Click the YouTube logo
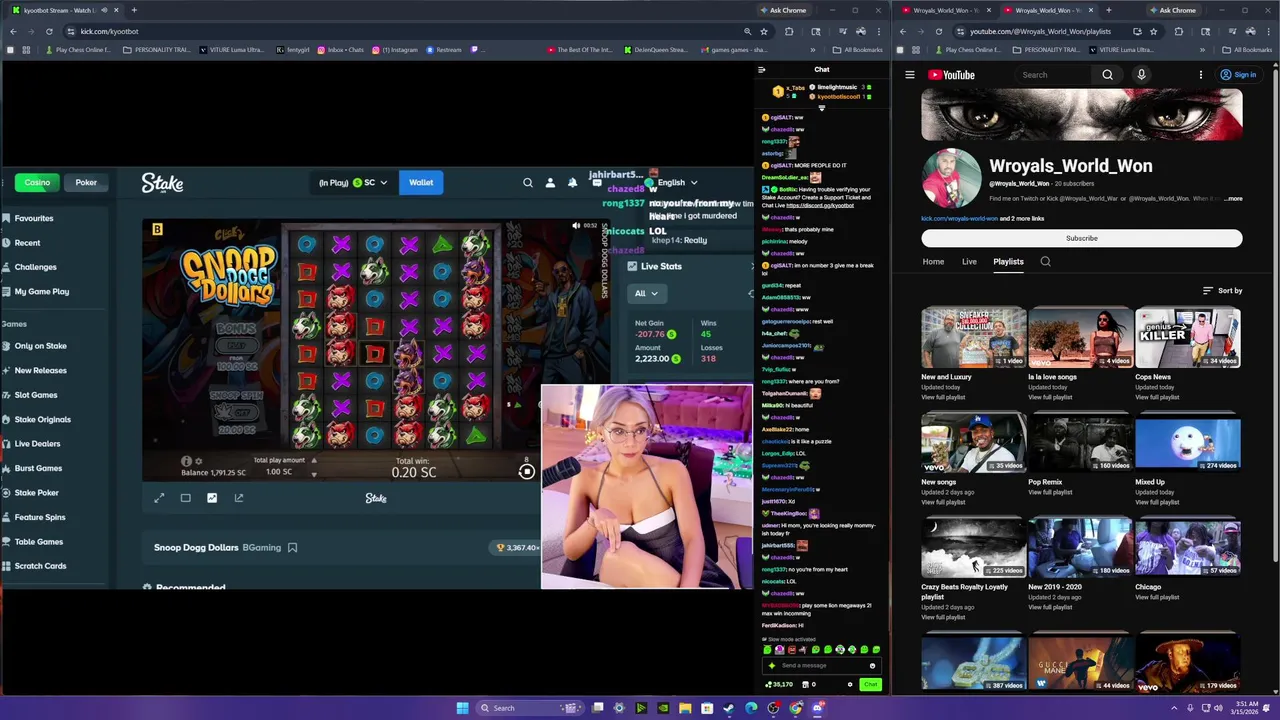This screenshot has width=1280, height=720. tap(951, 75)
